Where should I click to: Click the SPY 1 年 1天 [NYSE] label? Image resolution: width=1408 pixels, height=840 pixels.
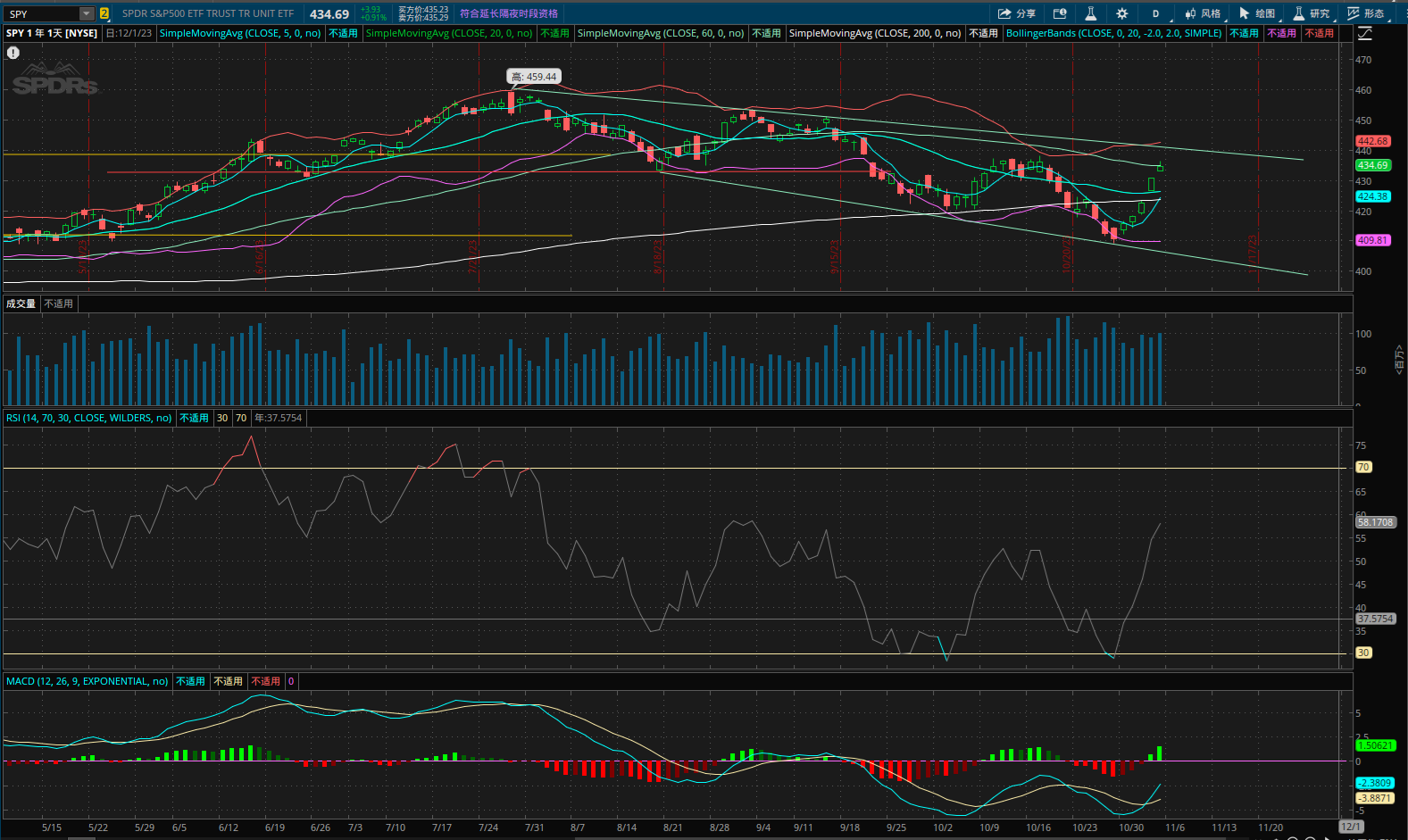(52, 33)
